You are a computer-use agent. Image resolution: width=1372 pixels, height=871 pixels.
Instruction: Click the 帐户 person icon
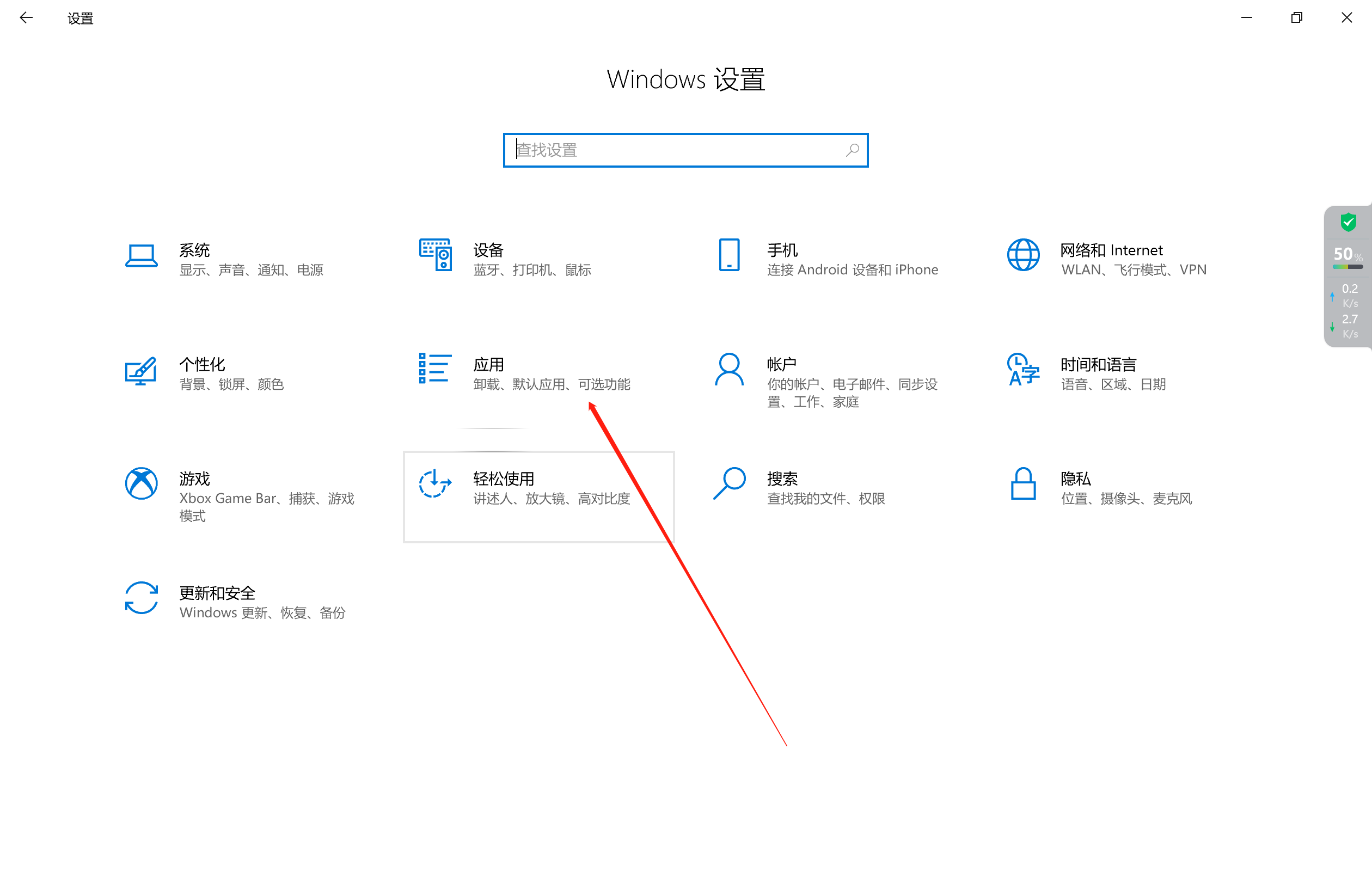pos(730,369)
